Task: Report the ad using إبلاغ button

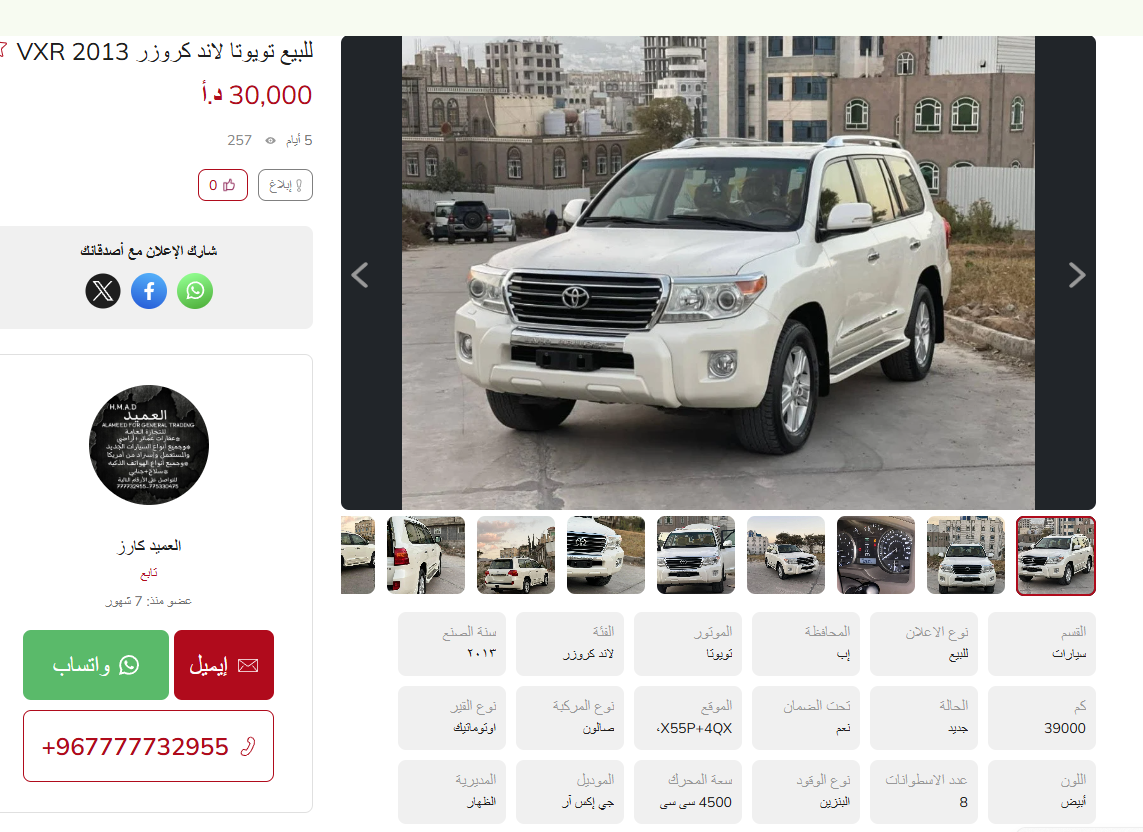Action: coord(285,185)
